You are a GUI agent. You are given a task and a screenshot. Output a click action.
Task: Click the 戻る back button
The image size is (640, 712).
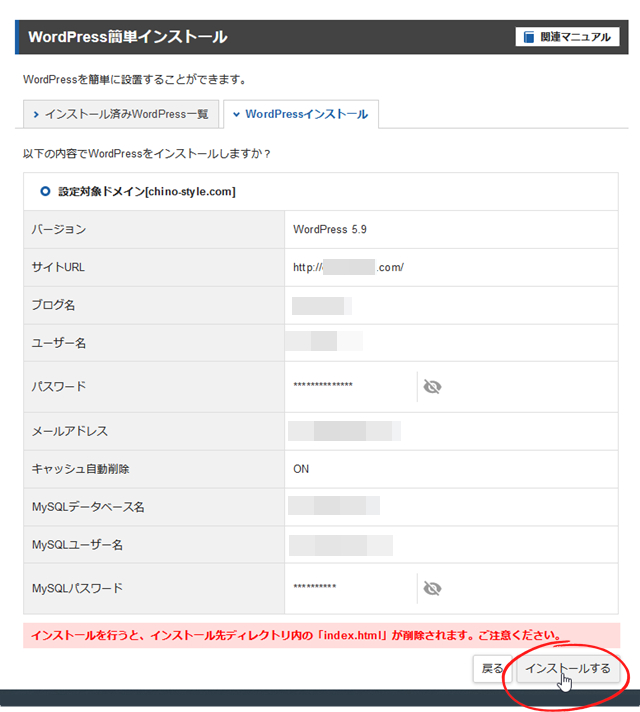[492, 668]
